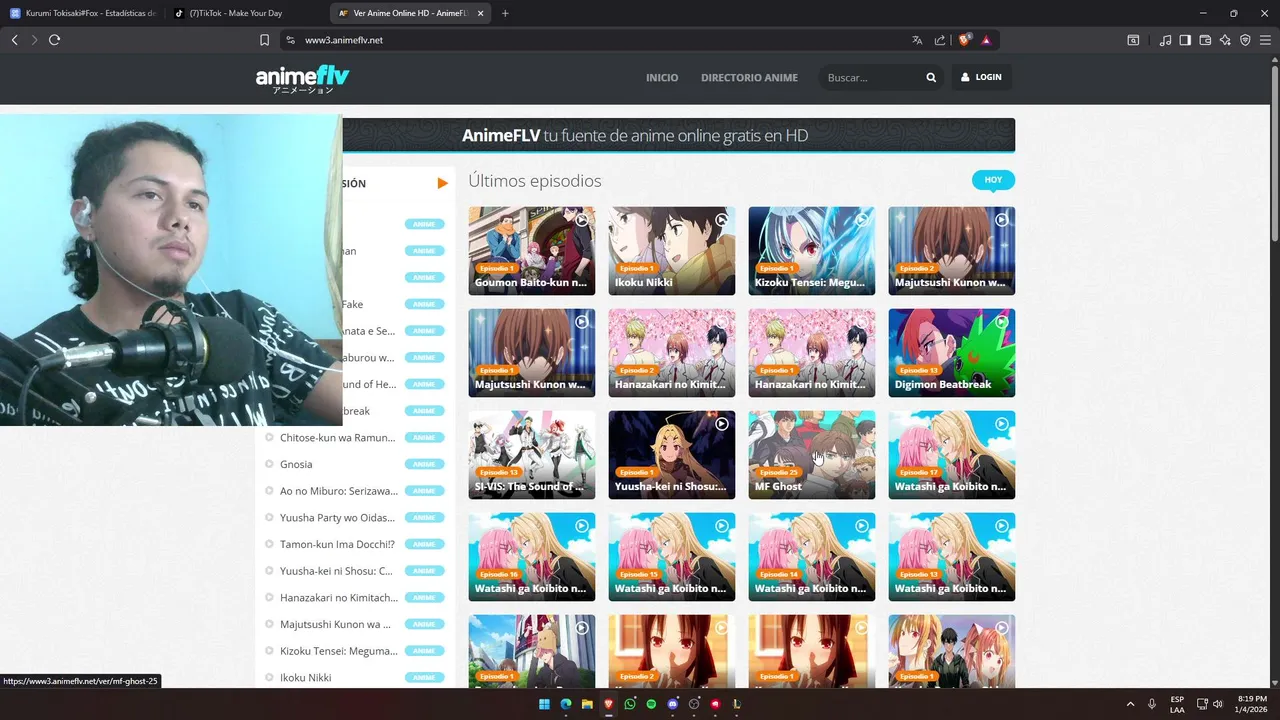Go to INICIO in site navigation
Viewport: 1280px width, 720px height.
662,77
